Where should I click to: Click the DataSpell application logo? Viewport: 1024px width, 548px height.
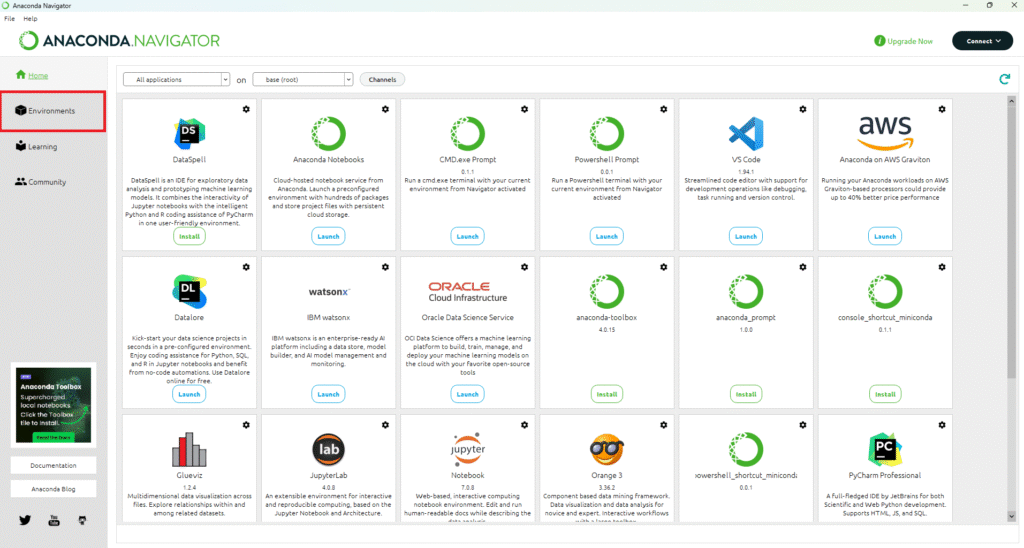click(189, 134)
